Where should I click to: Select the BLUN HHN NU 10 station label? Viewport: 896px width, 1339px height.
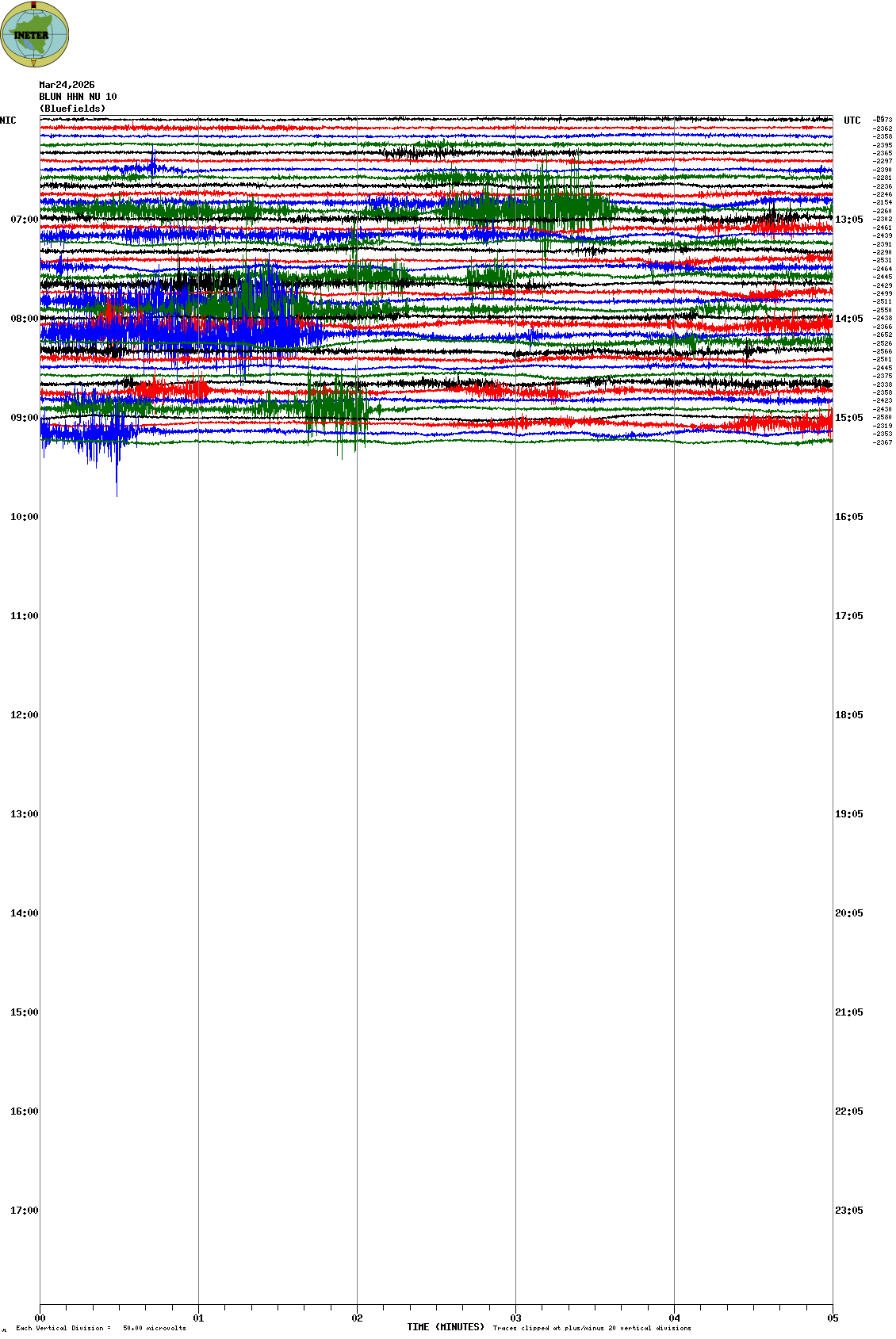coord(78,97)
